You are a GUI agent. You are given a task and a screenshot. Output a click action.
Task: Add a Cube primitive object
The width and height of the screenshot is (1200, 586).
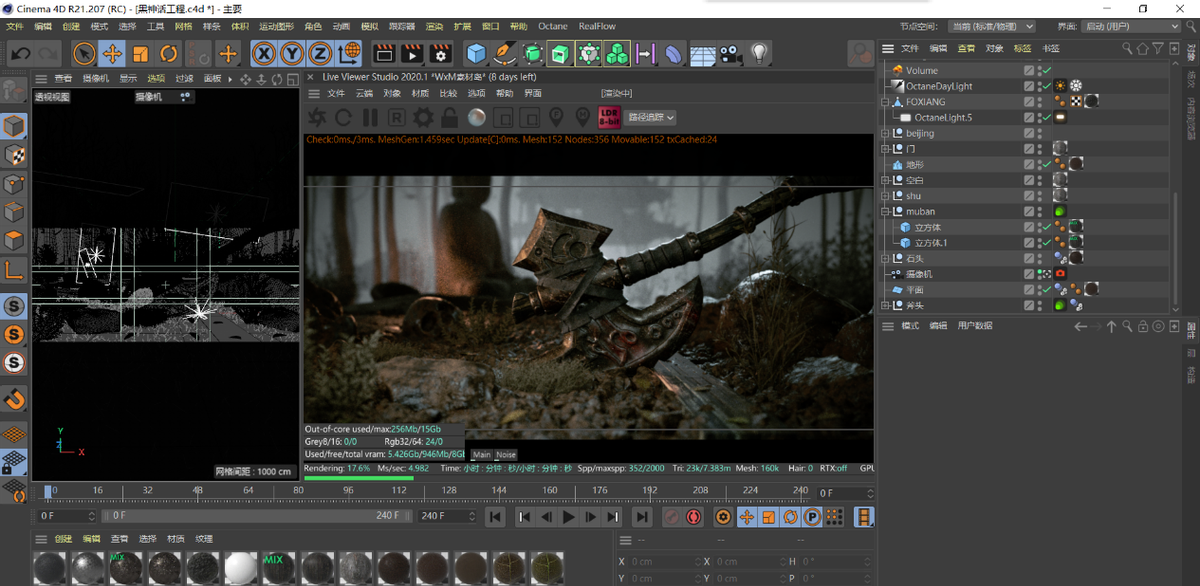click(476, 53)
